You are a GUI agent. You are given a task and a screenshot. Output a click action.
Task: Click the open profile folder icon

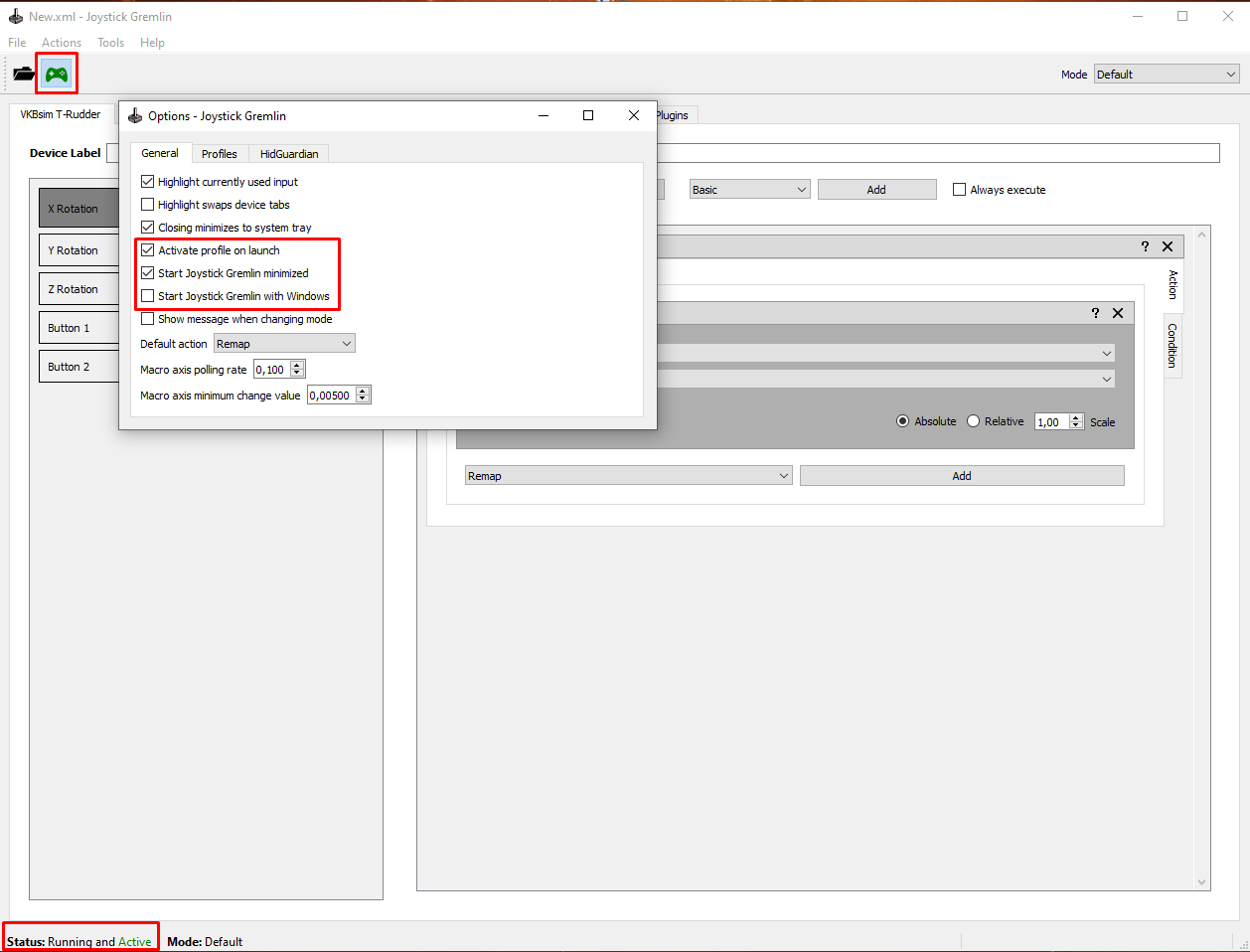tap(24, 74)
